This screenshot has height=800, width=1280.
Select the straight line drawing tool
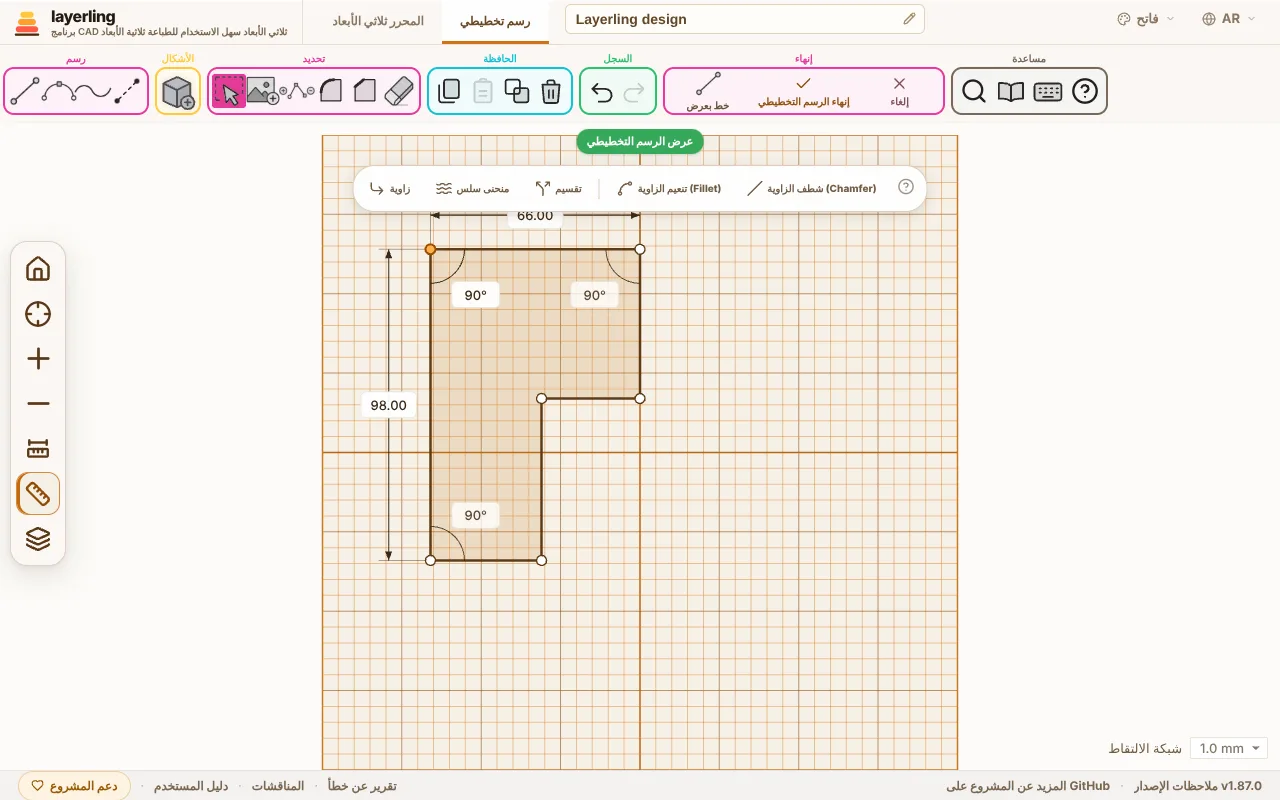coord(25,91)
